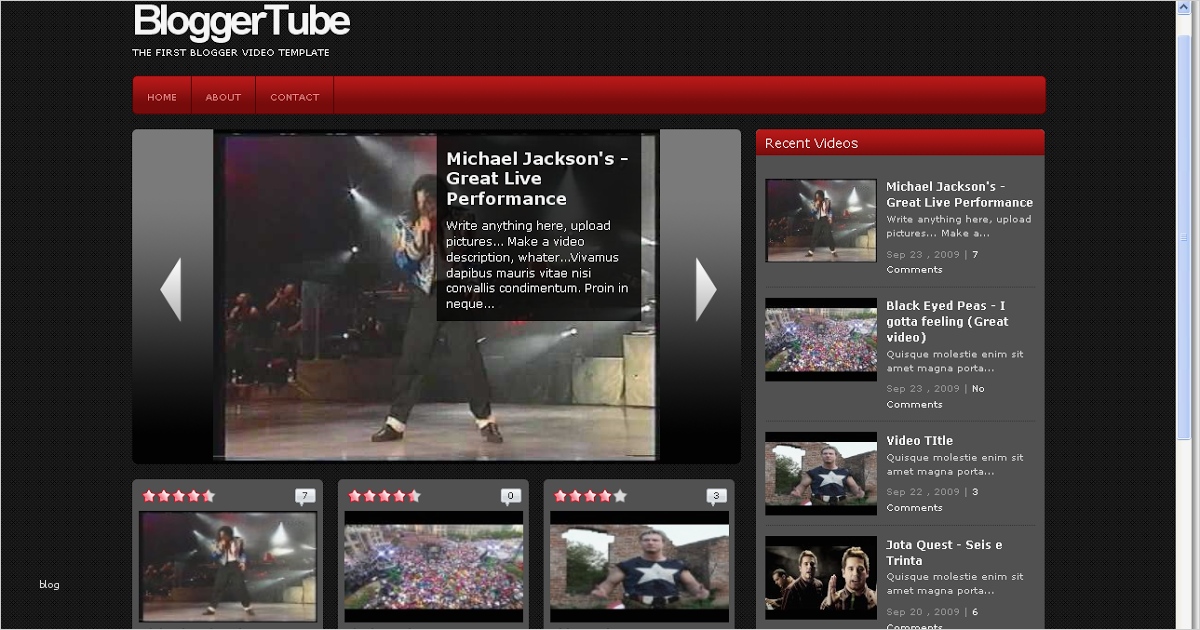Open the comment count badge showing 7
This screenshot has height=630, width=1200.
[304, 493]
